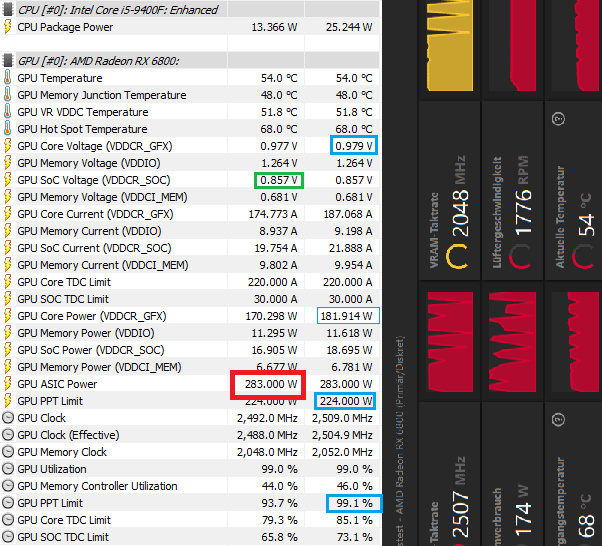Click the yellow VRAM clock graph in Radeon panel
This screenshot has width=602, height=546.
point(450,45)
